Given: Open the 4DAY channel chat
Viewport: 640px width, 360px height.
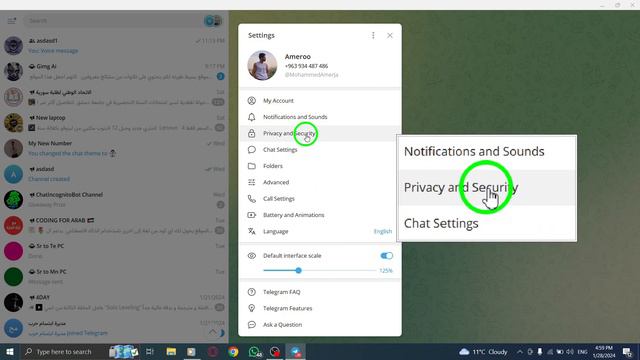Looking at the screenshot, I should pyautogui.click(x=114, y=302).
